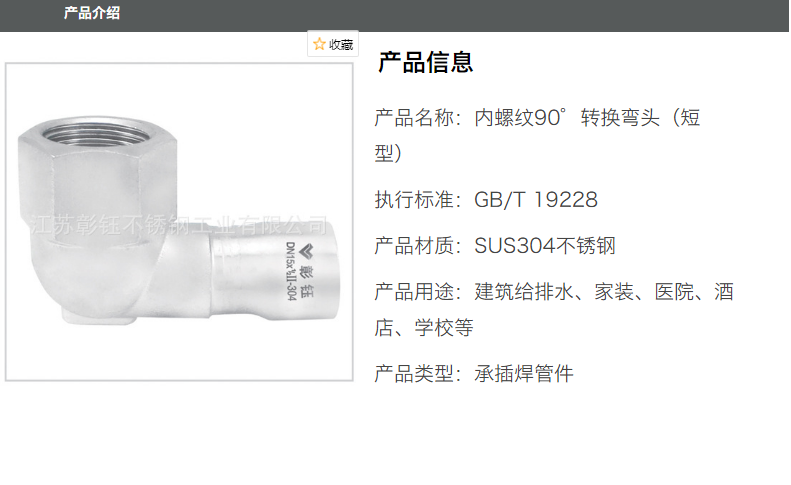
Task: Click the star favorite icon
Action: pos(319,44)
